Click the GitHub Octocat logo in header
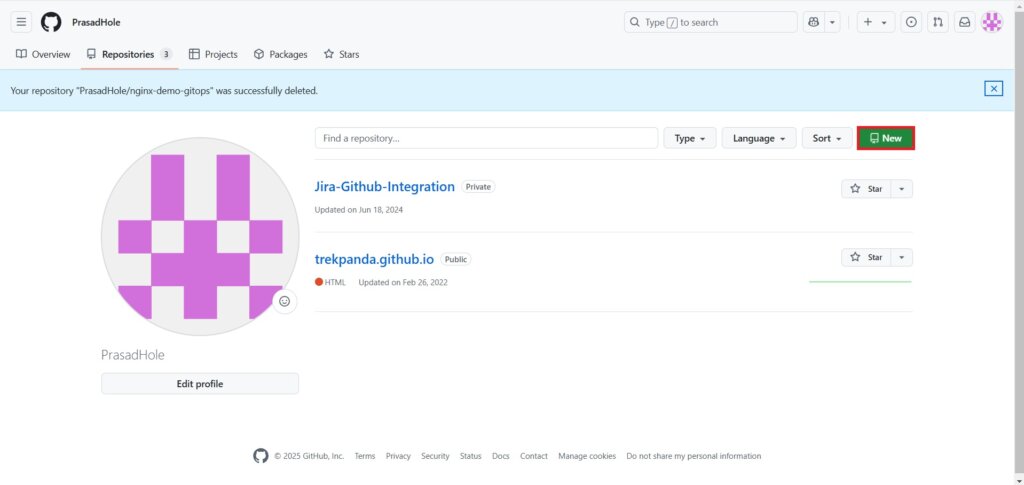This screenshot has height=485, width=1024. [x=51, y=22]
